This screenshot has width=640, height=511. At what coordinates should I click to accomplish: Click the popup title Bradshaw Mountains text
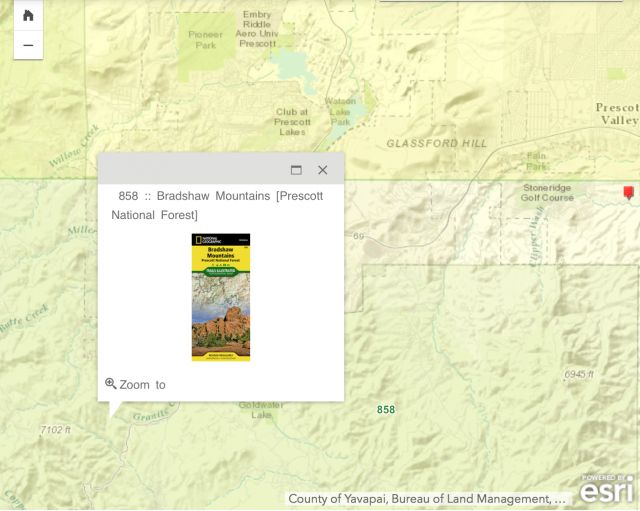[217, 205]
